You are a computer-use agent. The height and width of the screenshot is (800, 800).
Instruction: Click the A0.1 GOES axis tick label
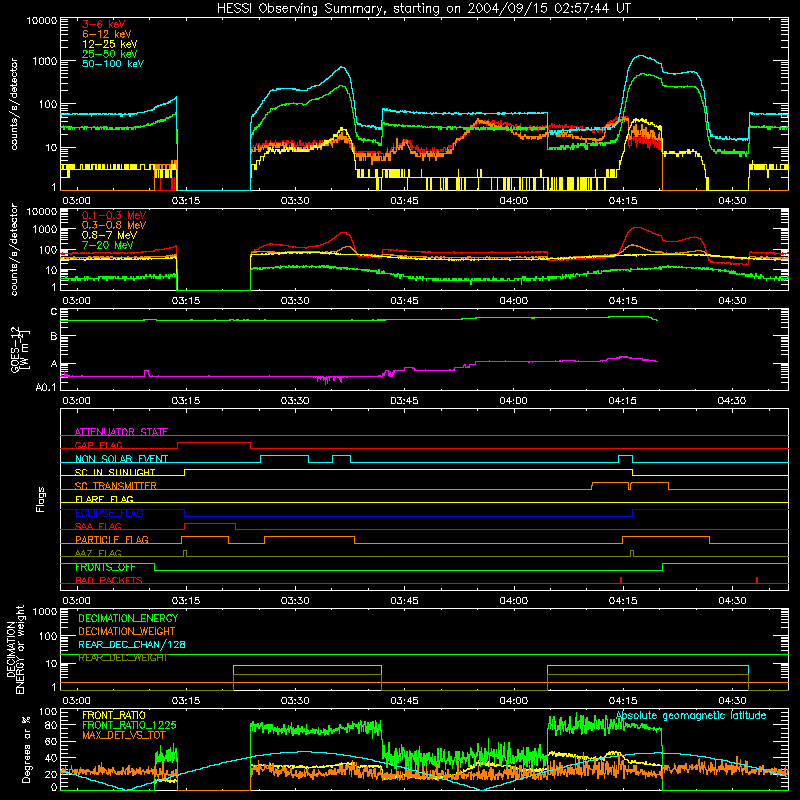click(46, 387)
